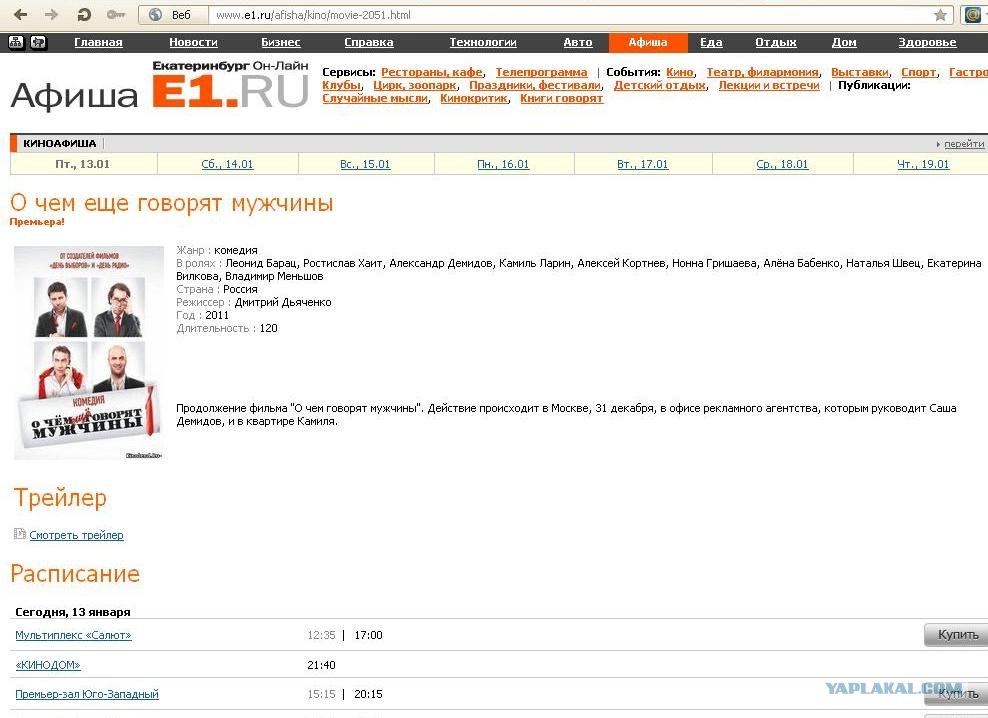The width and height of the screenshot is (988, 718).
Task: Open the Театр, филармония link
Action: 762,72
